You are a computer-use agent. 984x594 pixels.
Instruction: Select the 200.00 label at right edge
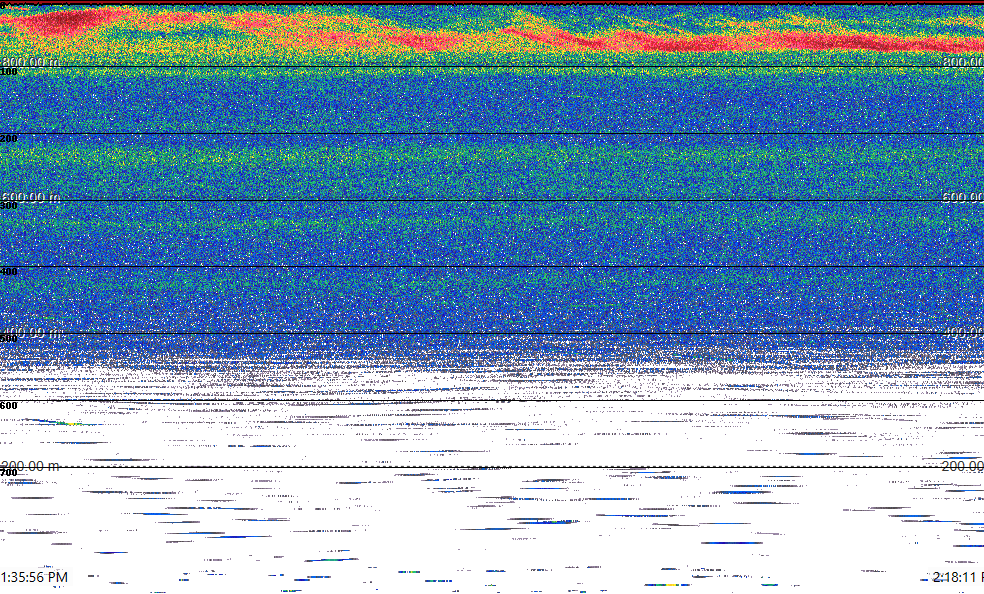[963, 466]
